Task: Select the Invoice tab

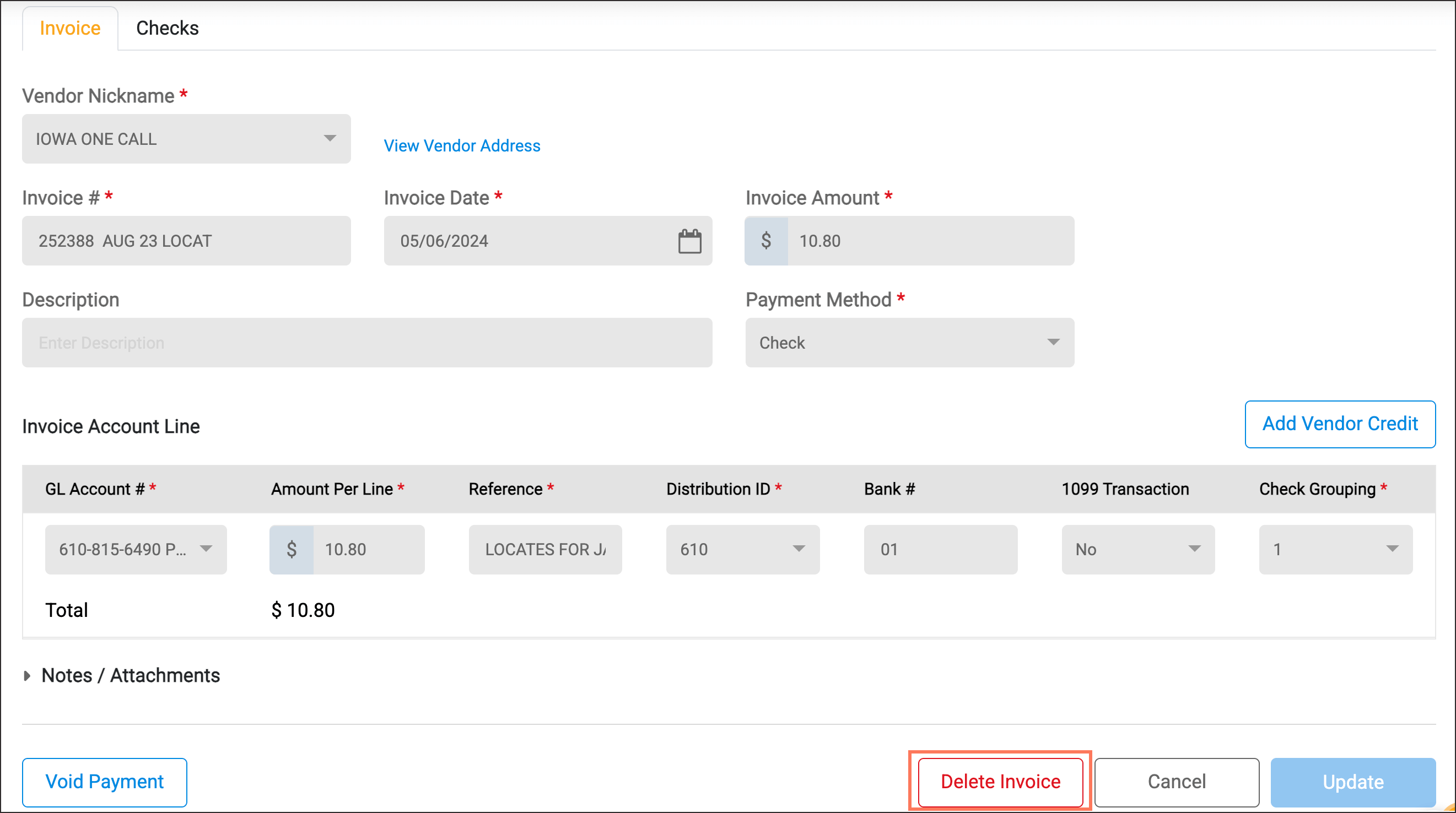Action: click(70, 28)
